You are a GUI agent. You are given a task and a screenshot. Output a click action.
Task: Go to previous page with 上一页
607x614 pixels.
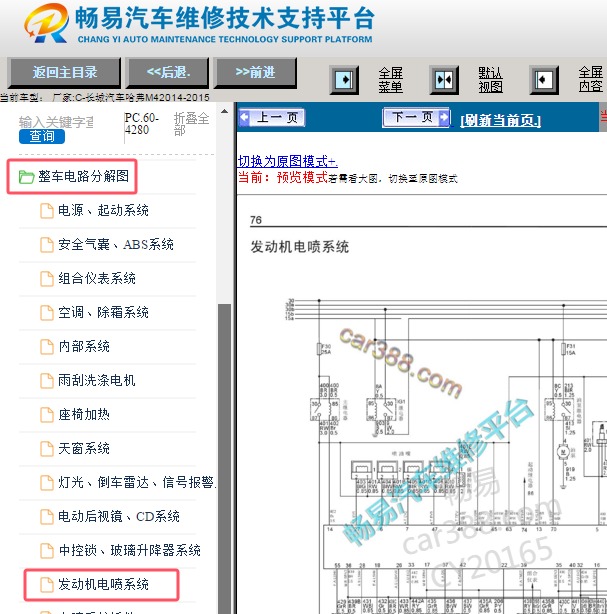pyautogui.click(x=272, y=117)
